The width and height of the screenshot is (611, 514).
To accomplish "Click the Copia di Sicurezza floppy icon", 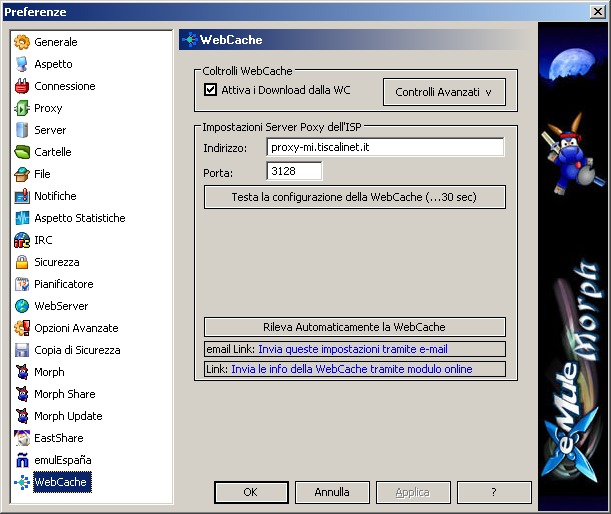I will [x=22, y=350].
